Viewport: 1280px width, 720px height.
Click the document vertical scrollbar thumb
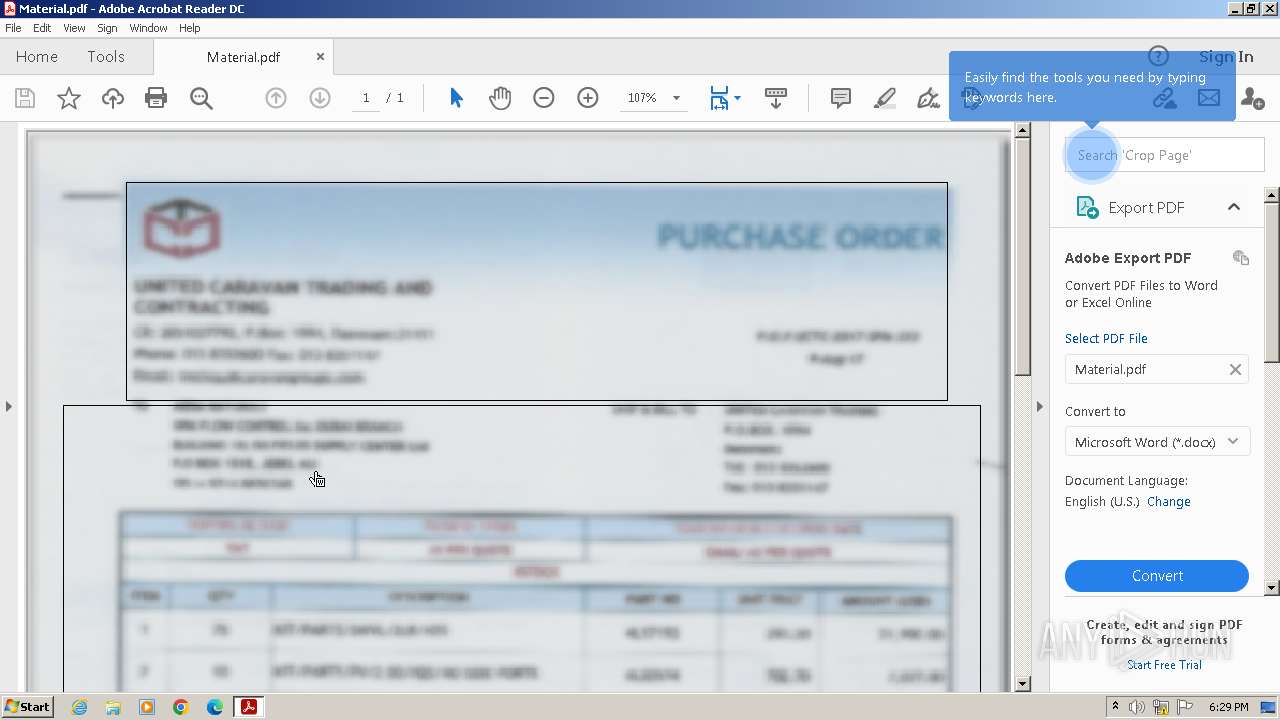[1022, 258]
